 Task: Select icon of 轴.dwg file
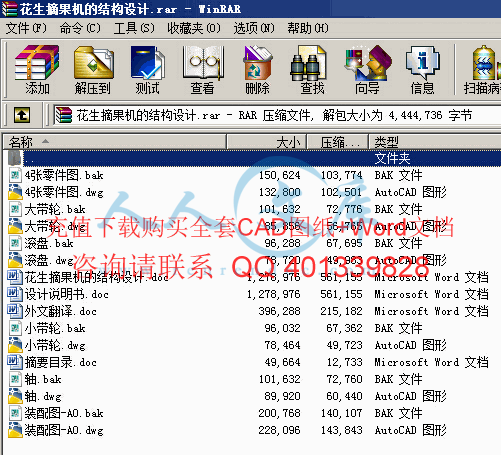click(x=15, y=396)
